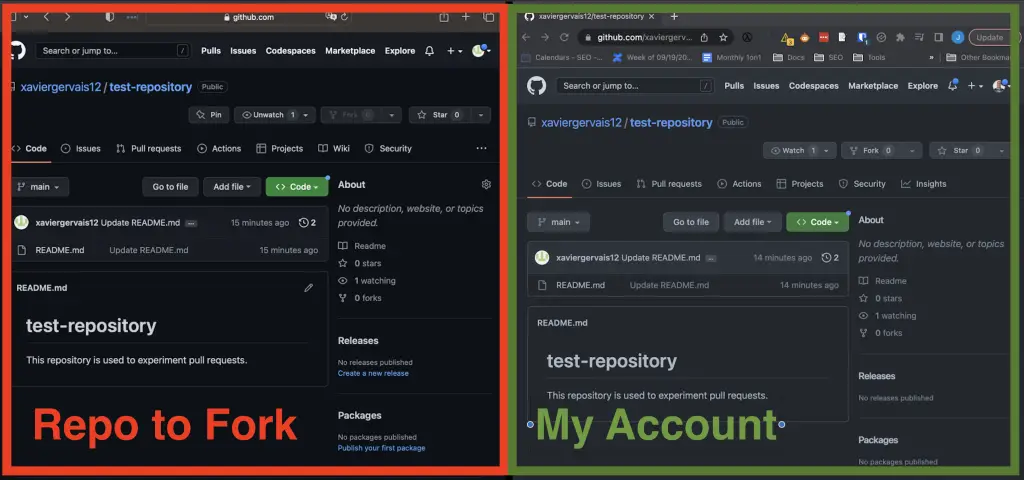1024x480 pixels.
Task: Open Security tab in right repo
Action: pyautogui.click(x=862, y=184)
